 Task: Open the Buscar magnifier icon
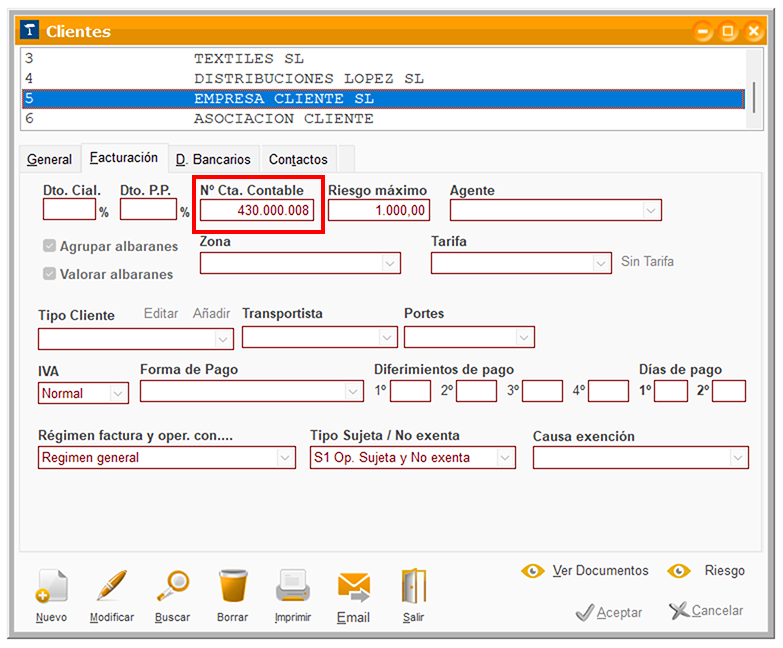(172, 585)
